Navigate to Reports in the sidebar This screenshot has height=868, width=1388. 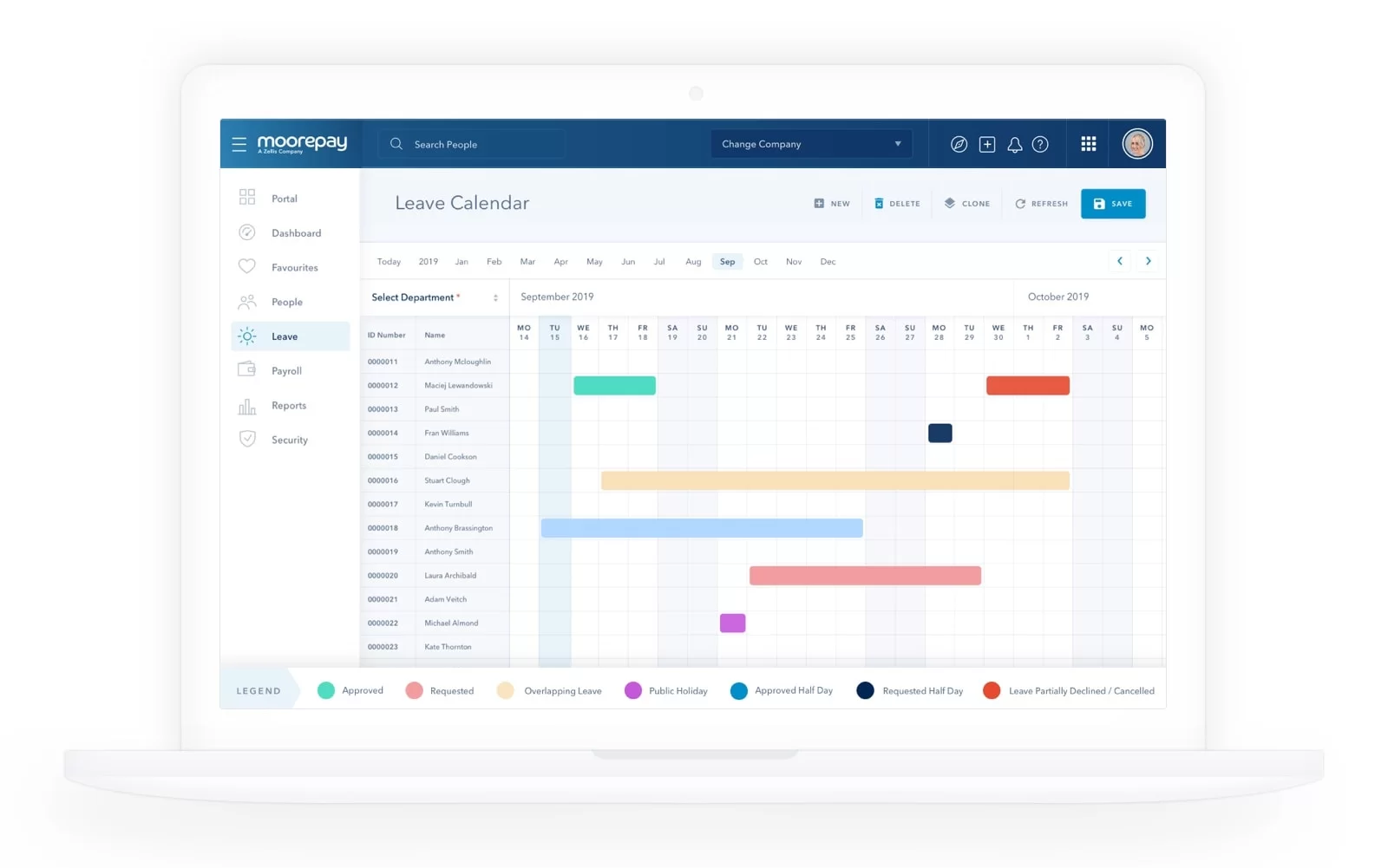pos(287,405)
